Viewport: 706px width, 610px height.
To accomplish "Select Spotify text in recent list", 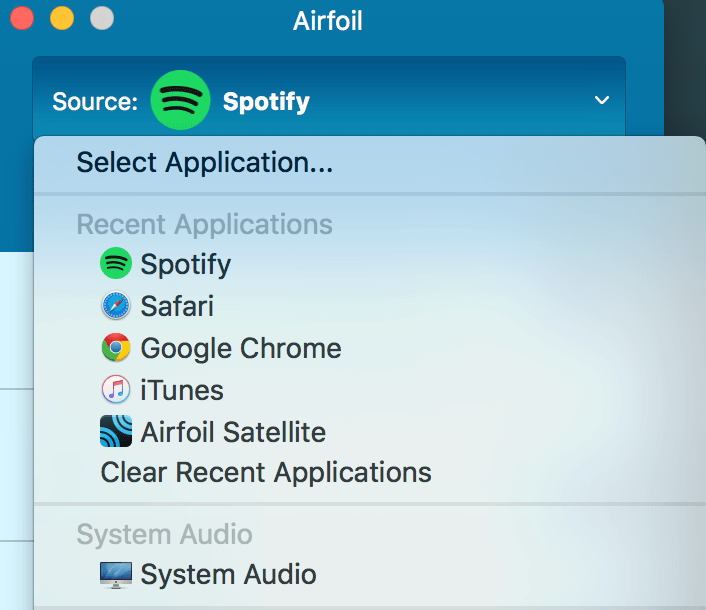I will (186, 264).
